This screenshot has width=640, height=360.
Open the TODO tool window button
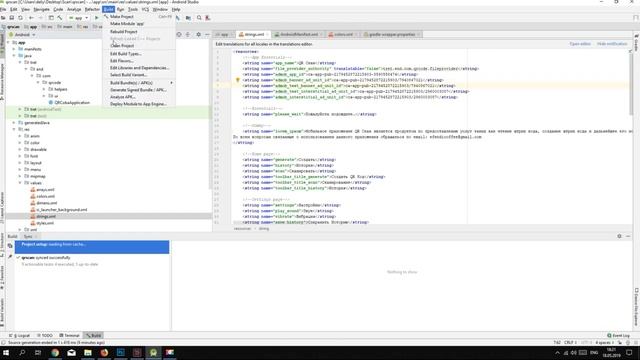pyautogui.click(x=45, y=336)
